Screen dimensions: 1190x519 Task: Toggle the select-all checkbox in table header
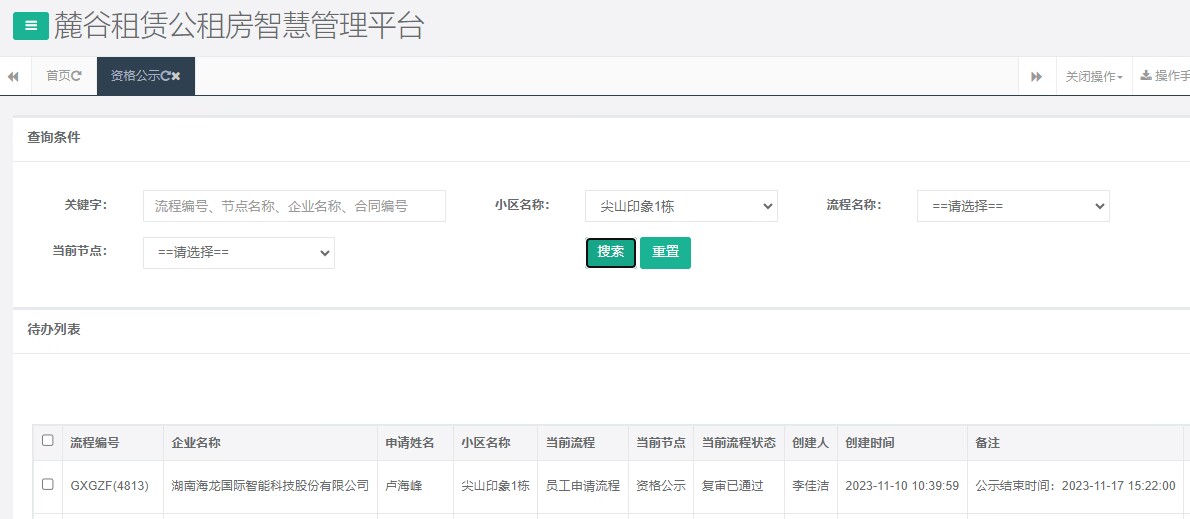48,441
